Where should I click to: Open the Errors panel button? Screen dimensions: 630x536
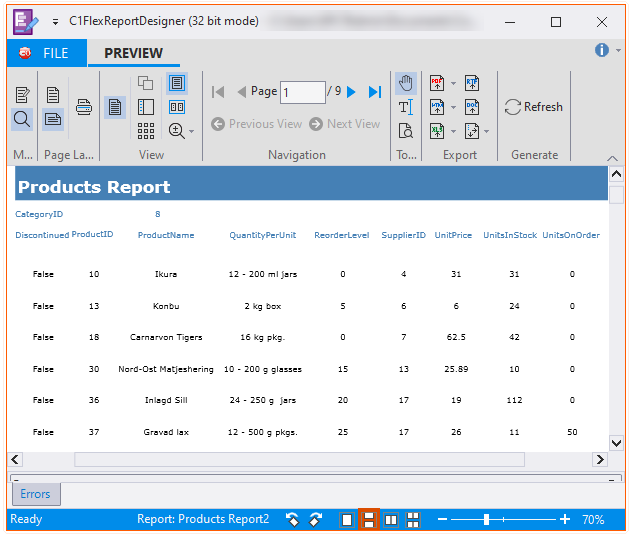click(35, 494)
